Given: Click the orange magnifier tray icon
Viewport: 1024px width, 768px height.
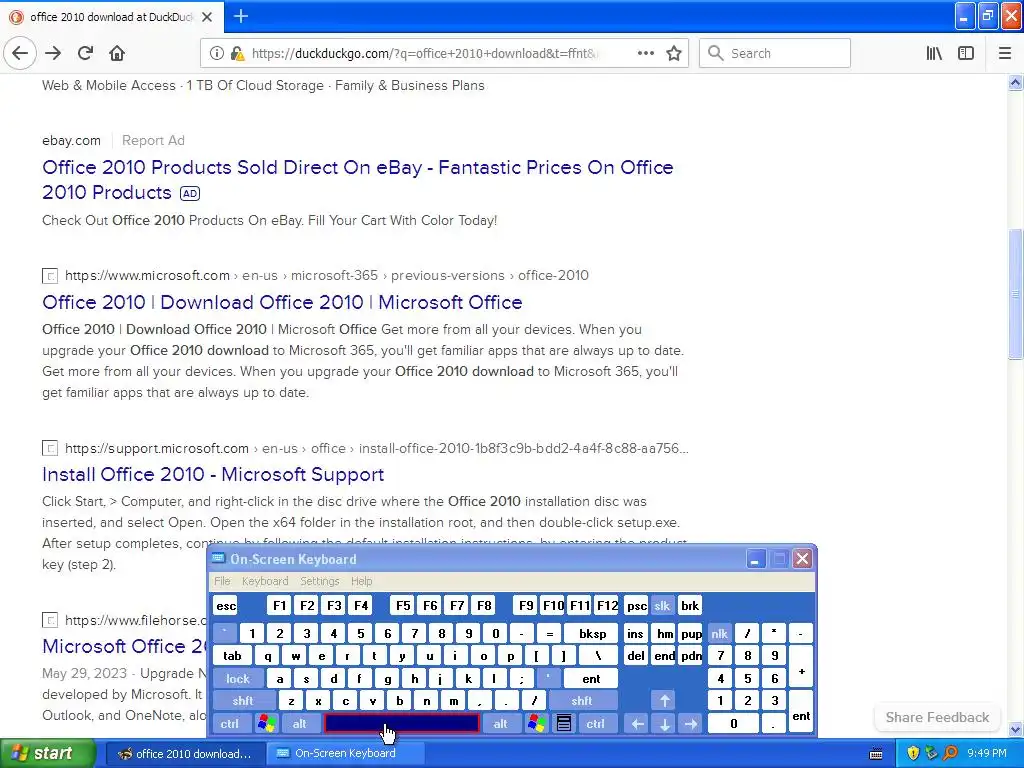Looking at the screenshot, I should (x=950, y=754).
